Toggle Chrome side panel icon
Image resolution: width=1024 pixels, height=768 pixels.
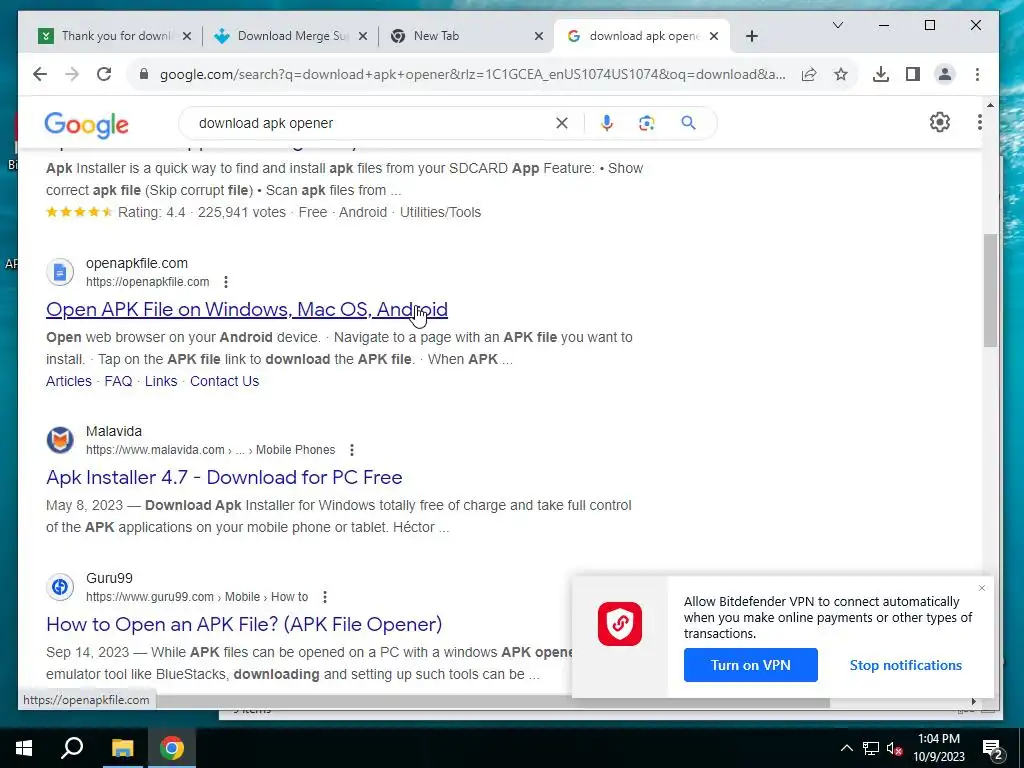click(x=913, y=74)
